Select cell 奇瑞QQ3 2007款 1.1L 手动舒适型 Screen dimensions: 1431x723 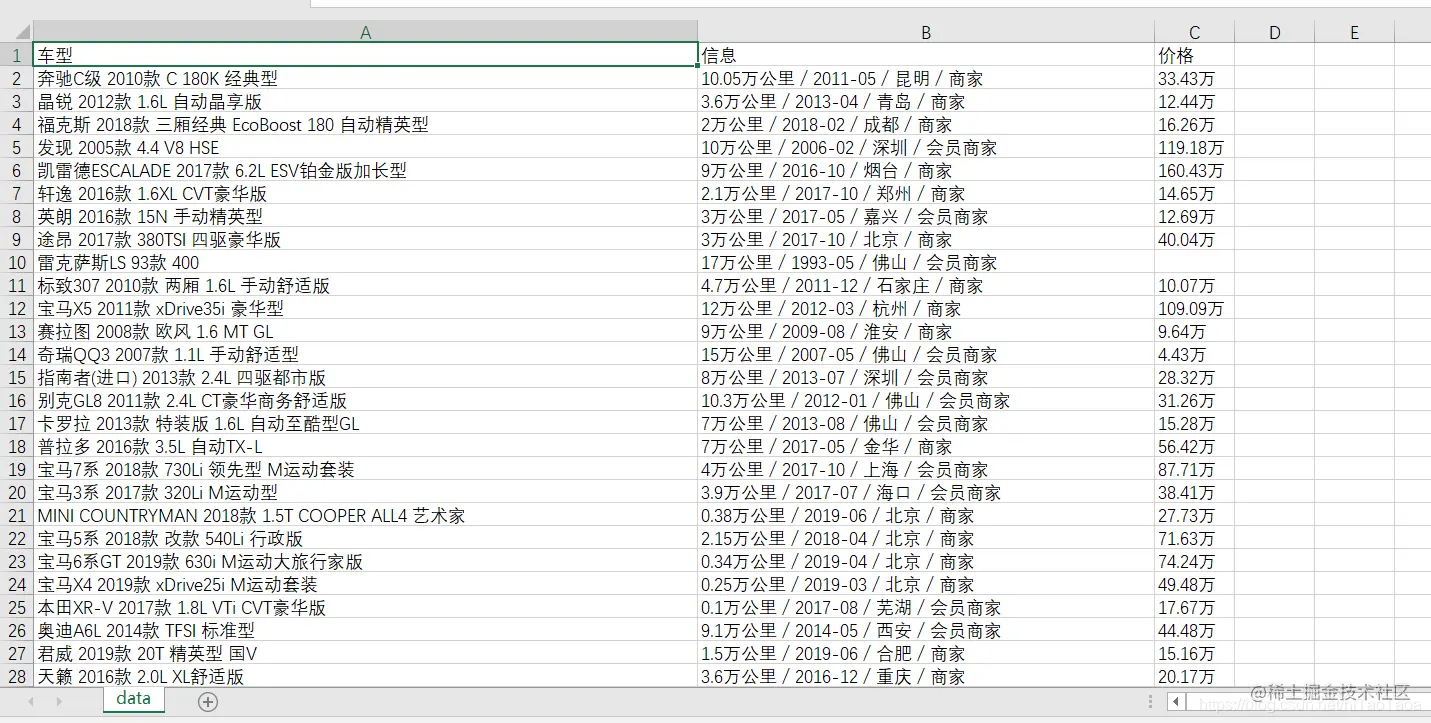click(366, 354)
